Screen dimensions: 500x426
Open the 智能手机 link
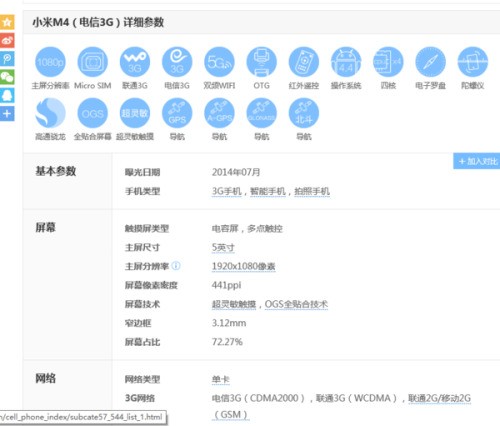(x=268, y=191)
